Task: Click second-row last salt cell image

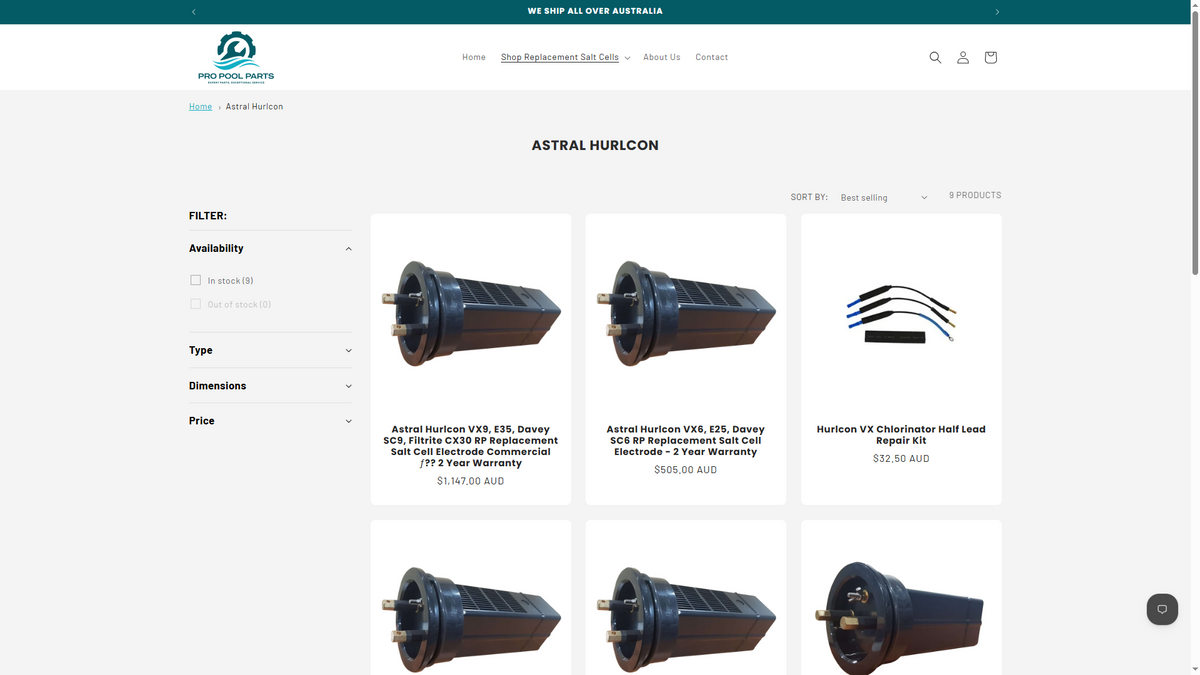Action: point(901,597)
